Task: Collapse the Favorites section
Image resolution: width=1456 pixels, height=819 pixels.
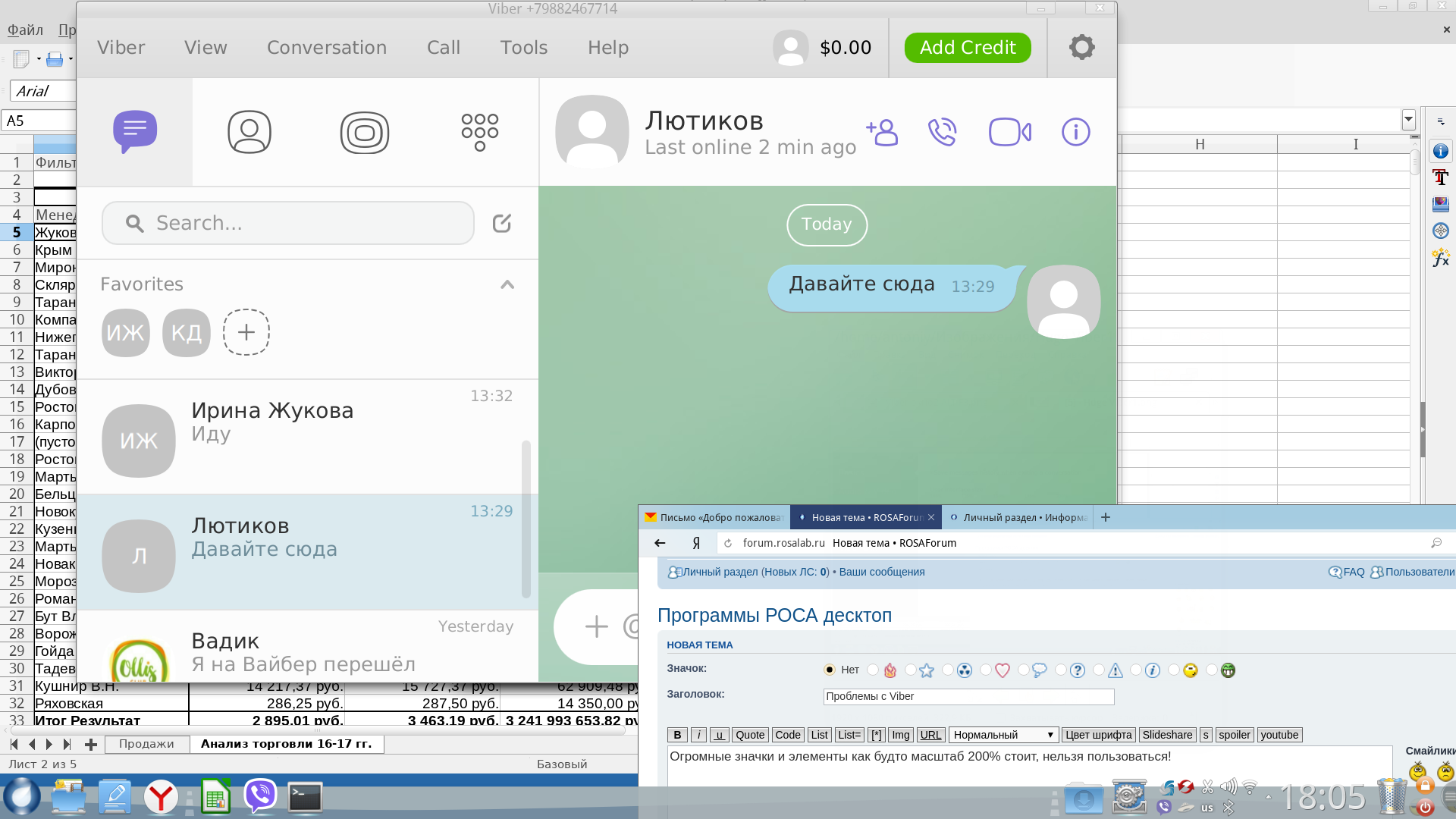Action: click(507, 284)
